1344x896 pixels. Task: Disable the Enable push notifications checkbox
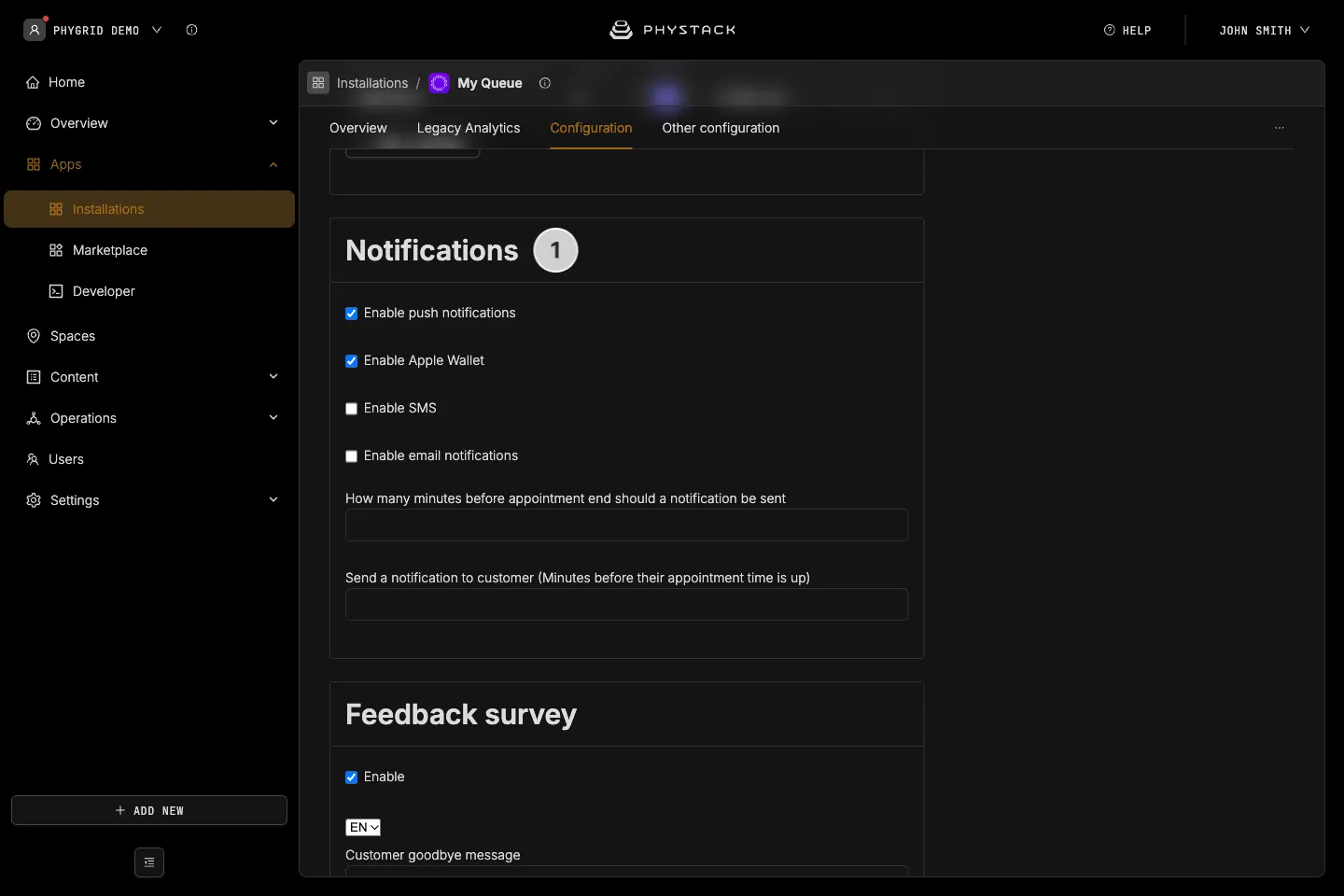(352, 314)
